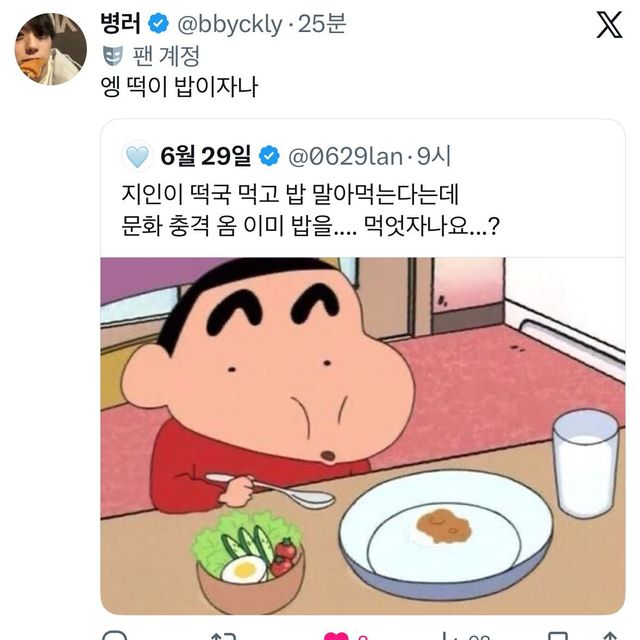Open the Shin-chan cartoon image
Image resolution: width=640 pixels, height=640 pixels.
362,435
